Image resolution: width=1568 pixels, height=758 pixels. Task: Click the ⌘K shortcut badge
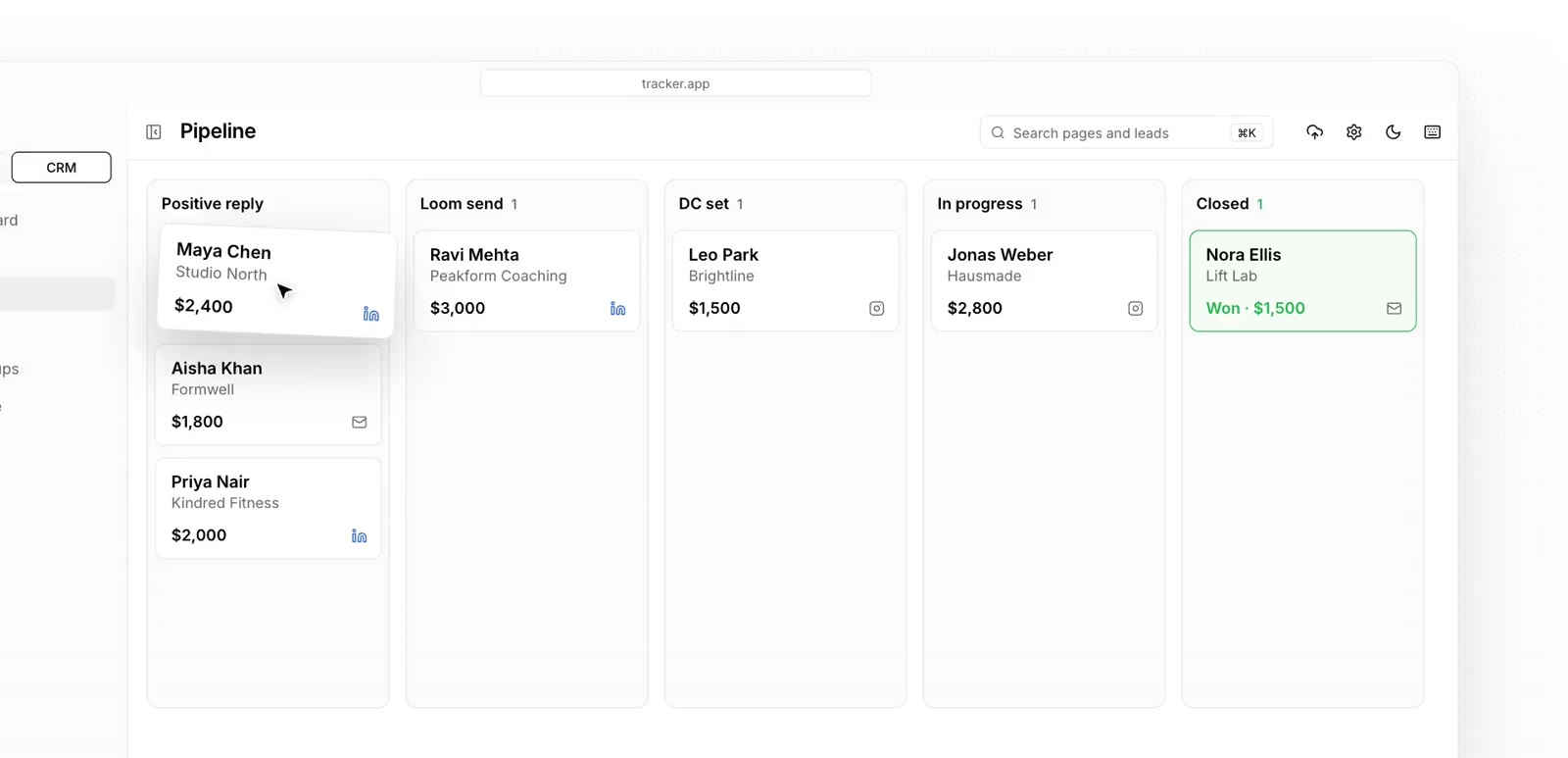pos(1247,133)
